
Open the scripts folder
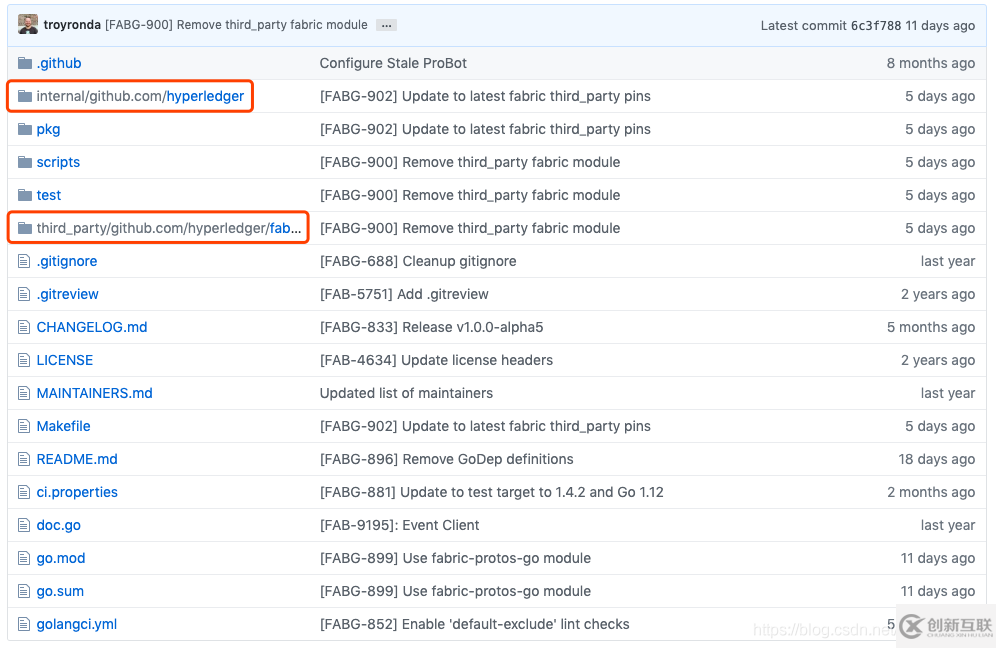tap(58, 162)
